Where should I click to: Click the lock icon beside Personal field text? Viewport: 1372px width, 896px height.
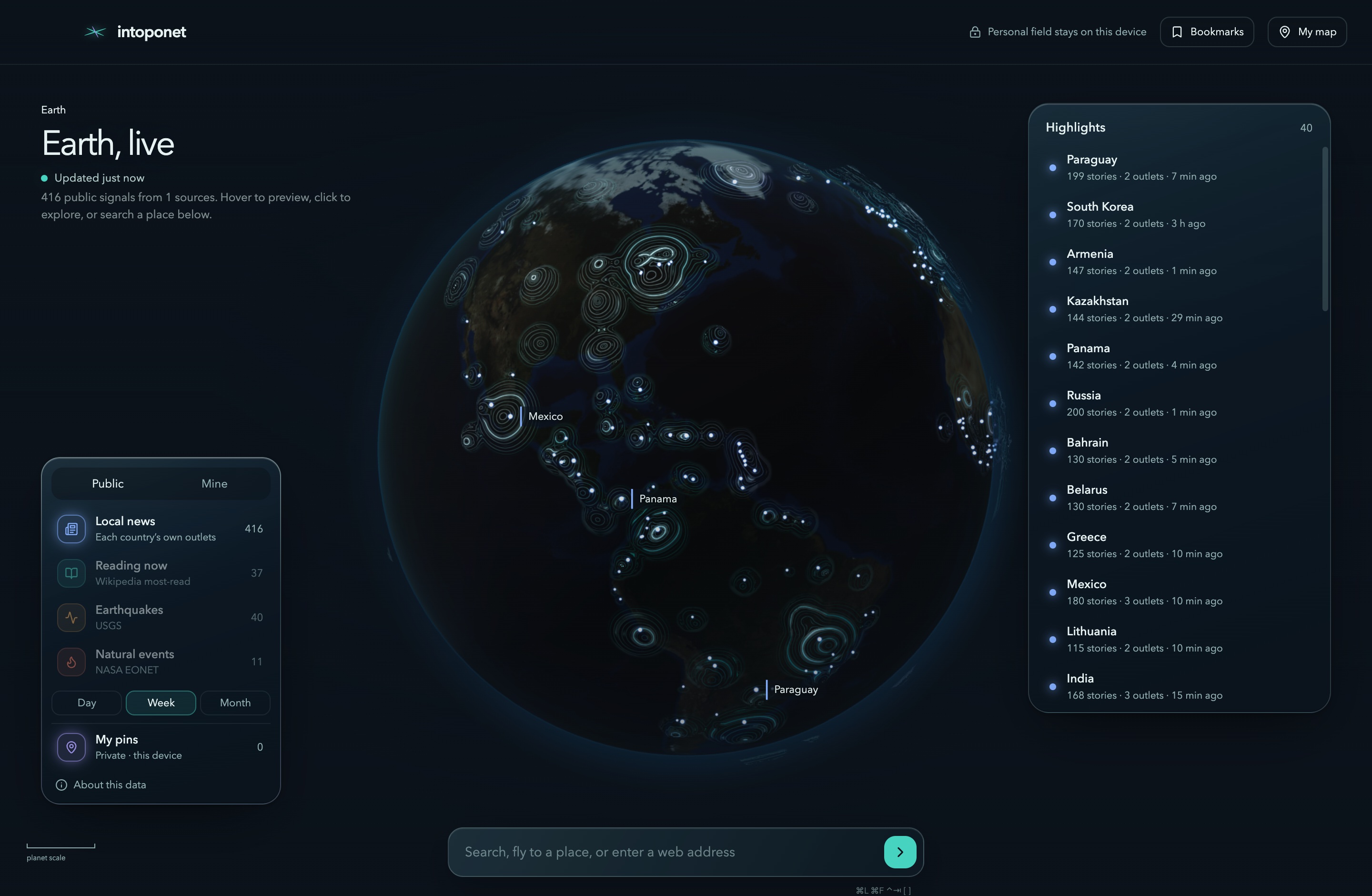(x=975, y=32)
